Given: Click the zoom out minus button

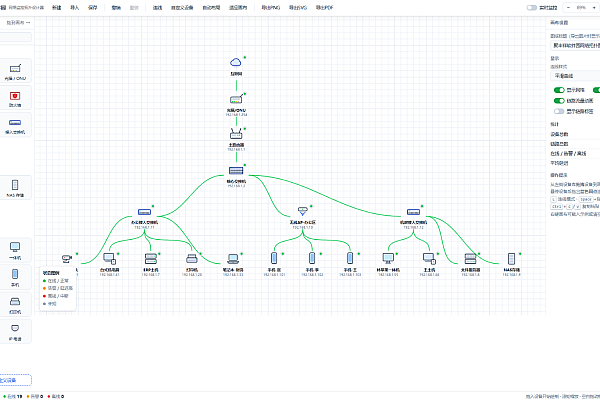Looking at the screenshot, I should point(569,8).
